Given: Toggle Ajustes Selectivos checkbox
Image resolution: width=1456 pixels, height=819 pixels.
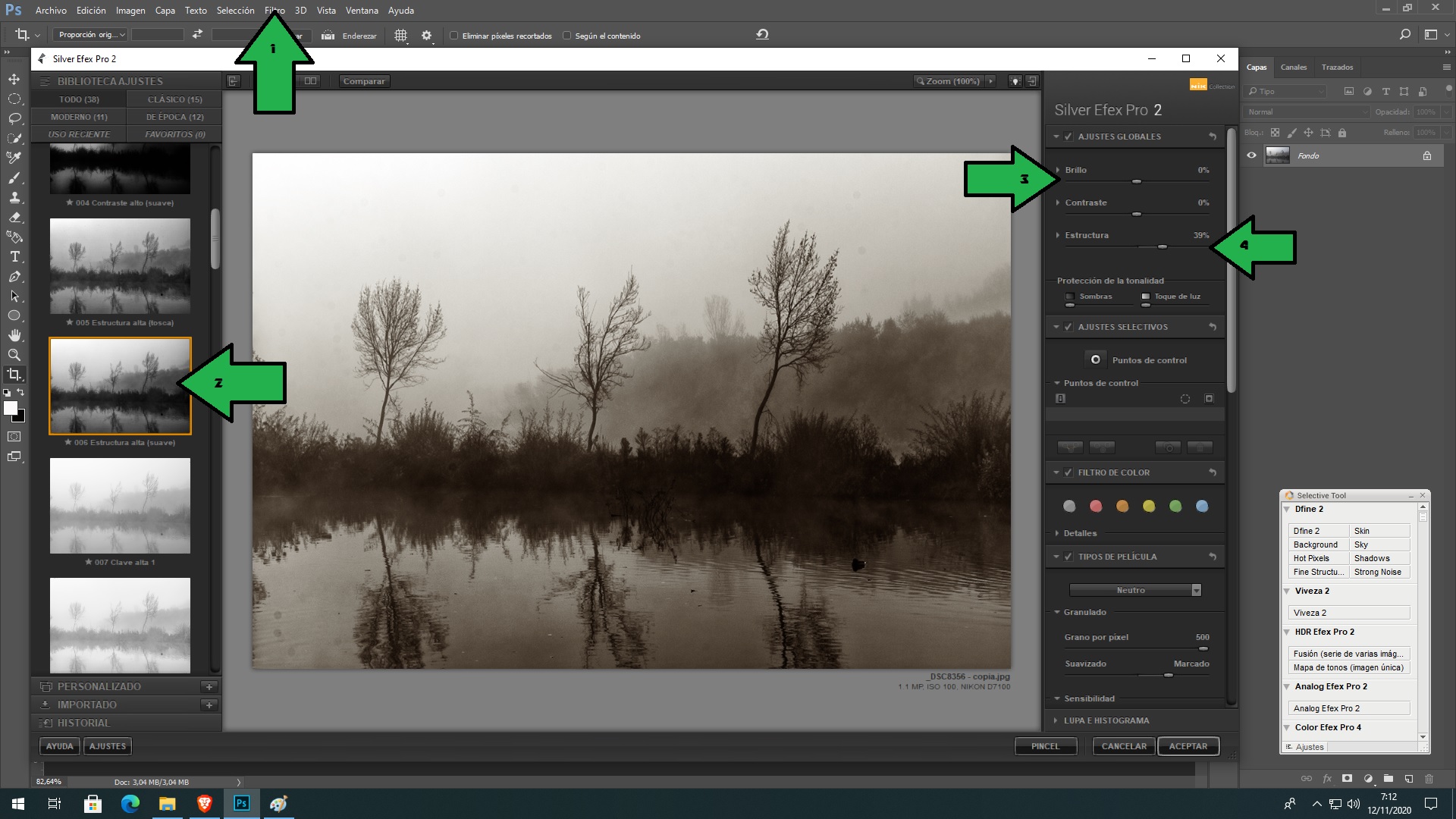Looking at the screenshot, I should [x=1068, y=327].
